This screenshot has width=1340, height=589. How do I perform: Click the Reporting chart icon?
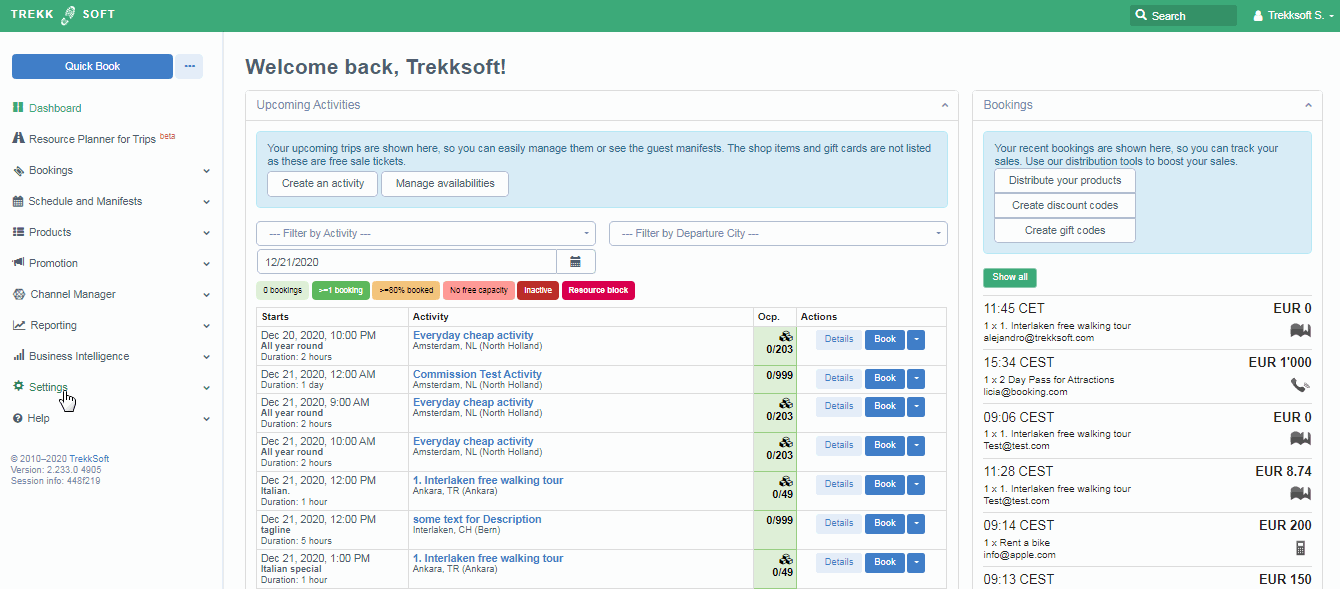tap(19, 325)
